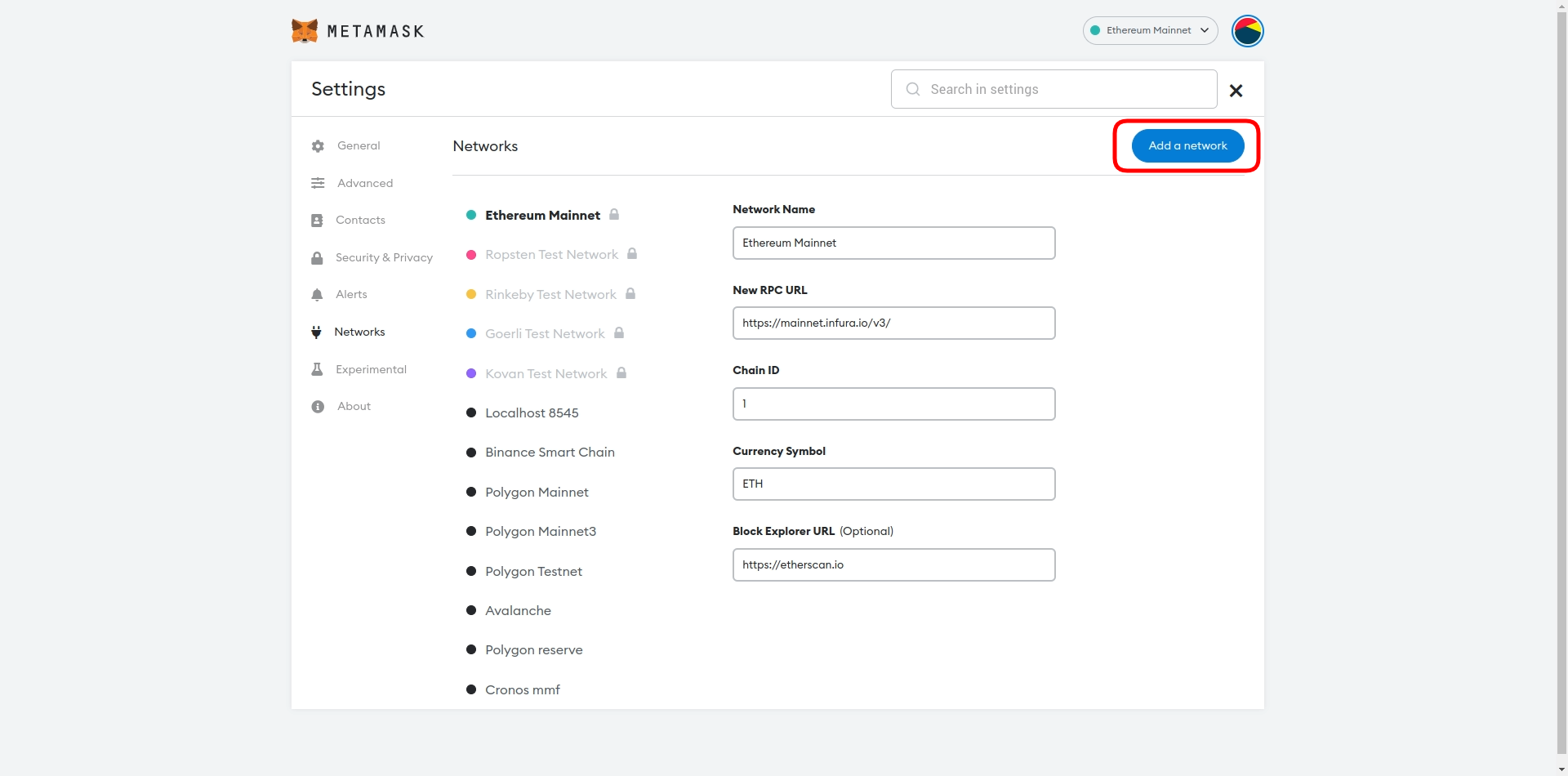Click the Settings page heading

tap(348, 89)
